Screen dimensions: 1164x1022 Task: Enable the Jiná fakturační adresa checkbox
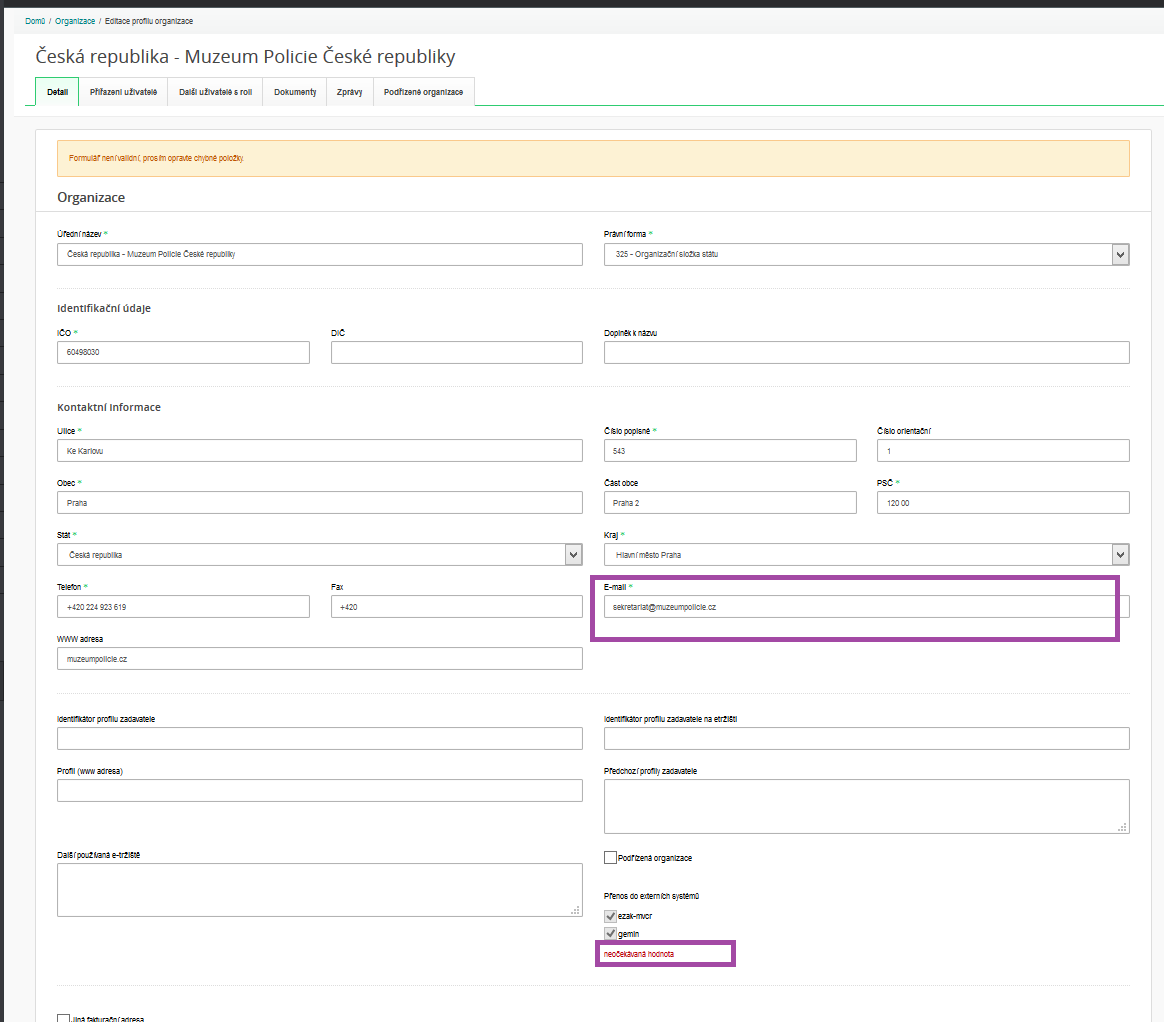click(64, 1019)
